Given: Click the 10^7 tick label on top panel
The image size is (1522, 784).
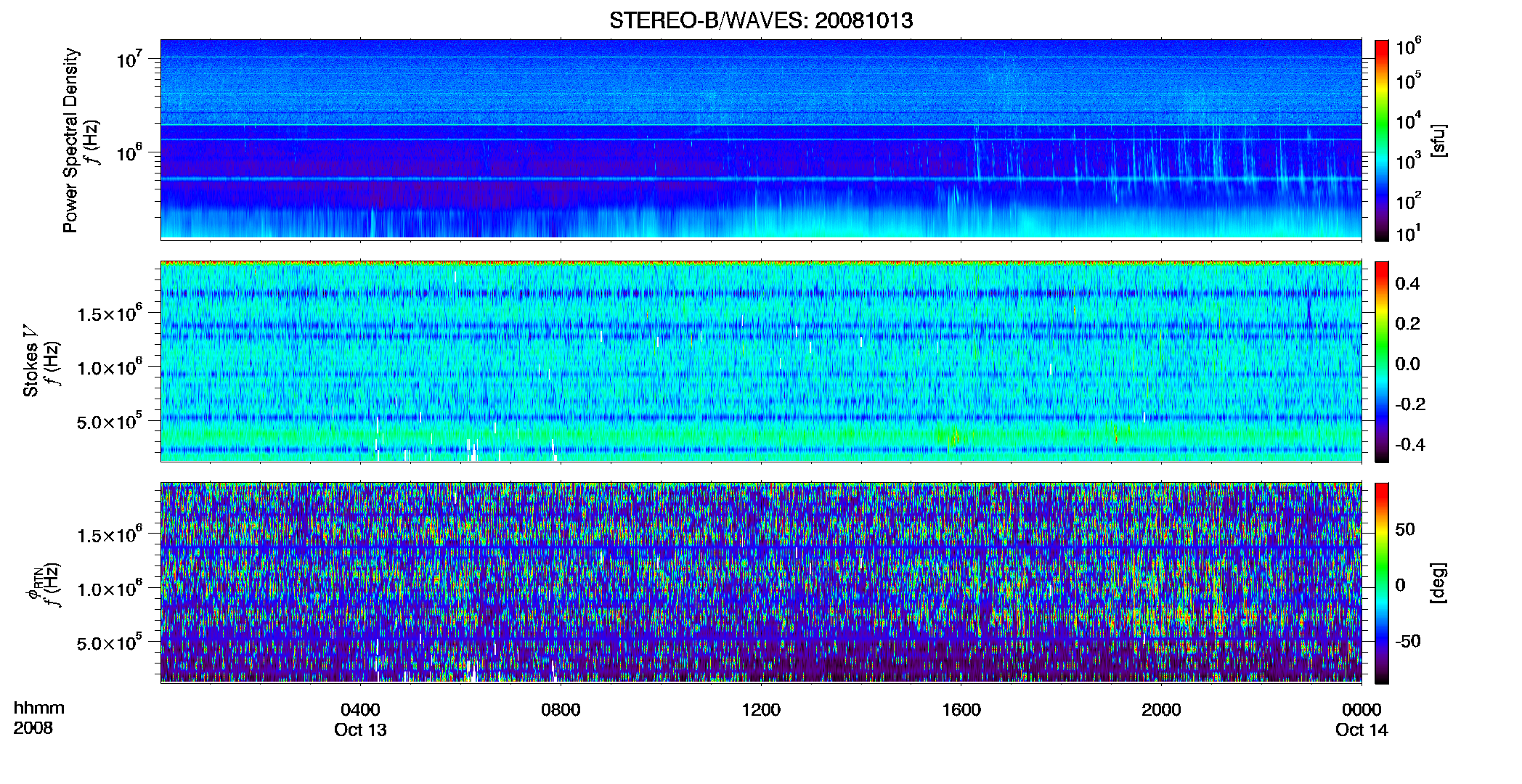Looking at the screenshot, I should pos(129,59).
